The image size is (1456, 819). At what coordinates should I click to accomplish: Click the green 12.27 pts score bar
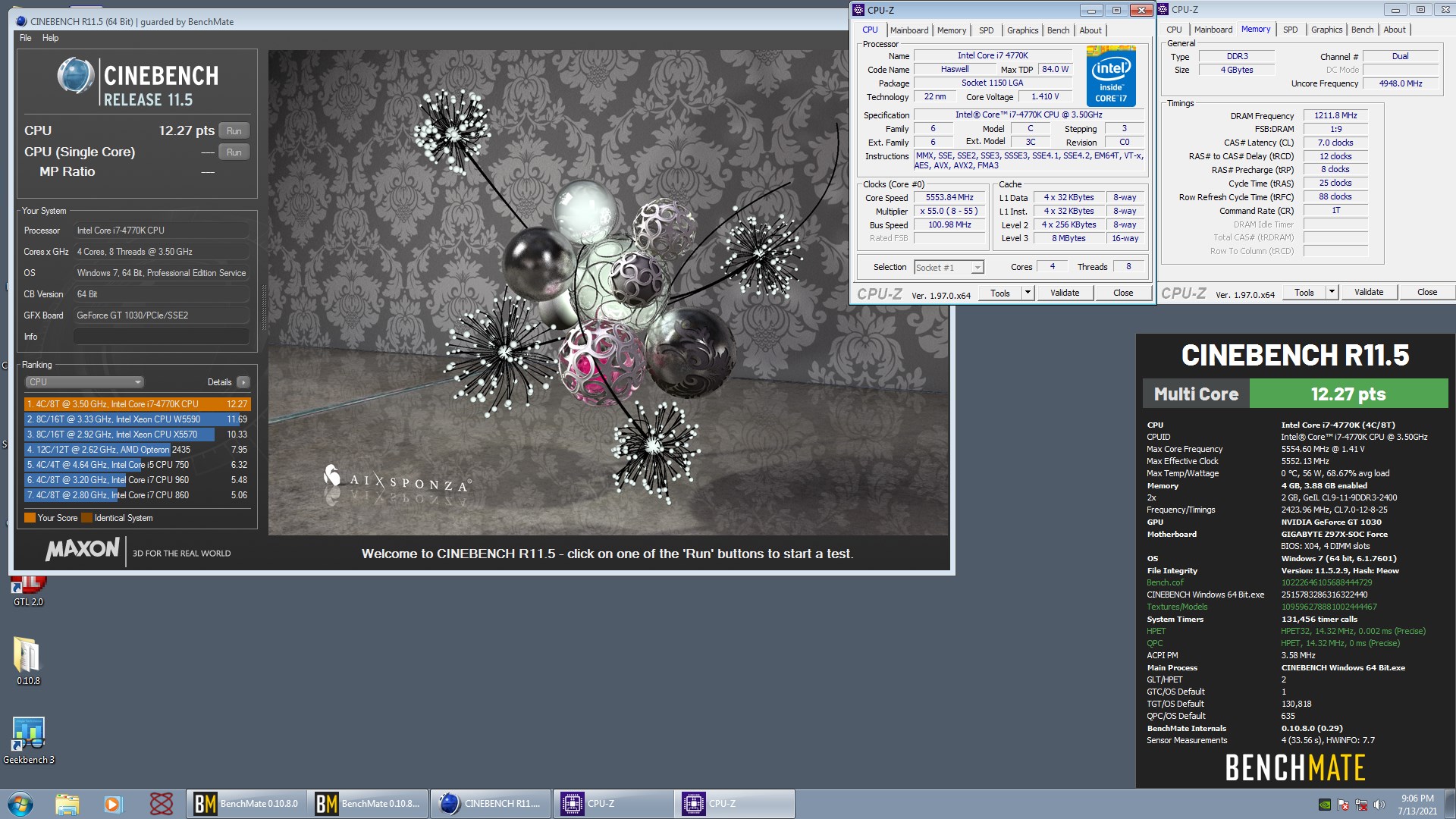1348,394
